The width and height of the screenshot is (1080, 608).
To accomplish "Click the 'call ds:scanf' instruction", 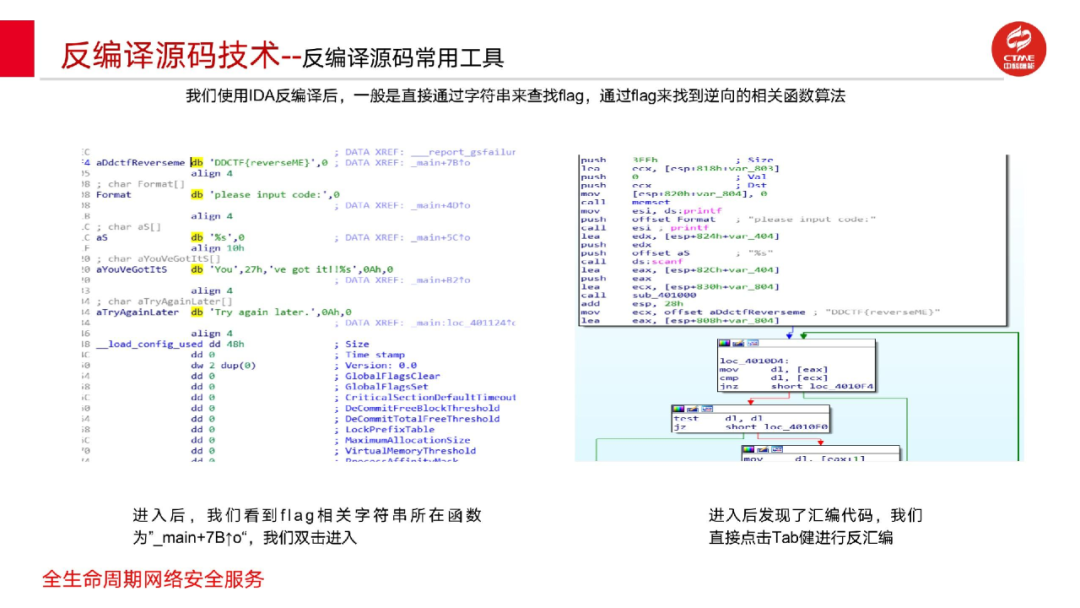I will click(632, 262).
